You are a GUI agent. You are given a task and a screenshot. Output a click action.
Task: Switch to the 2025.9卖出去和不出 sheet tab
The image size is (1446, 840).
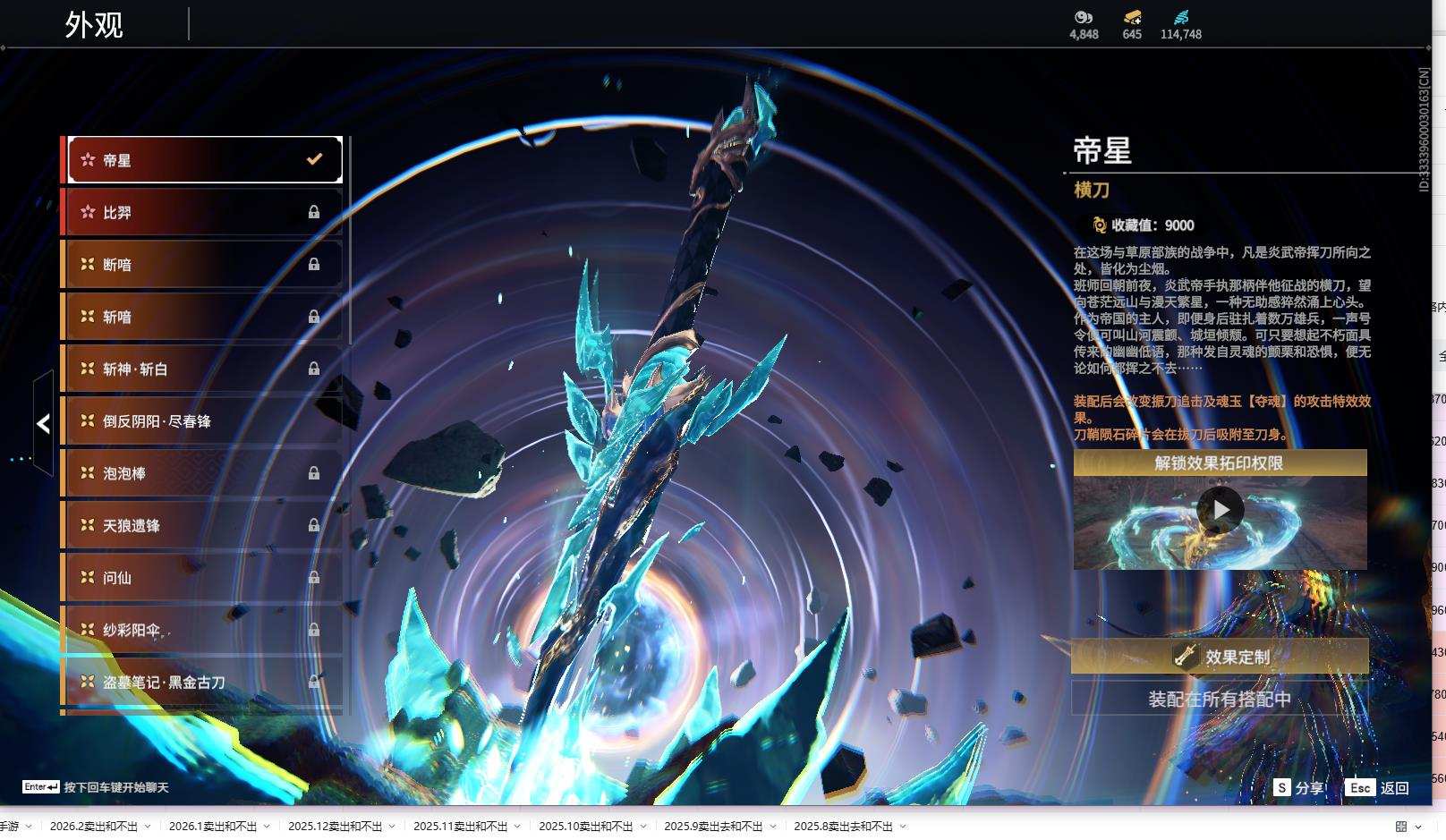pyautogui.click(x=713, y=827)
